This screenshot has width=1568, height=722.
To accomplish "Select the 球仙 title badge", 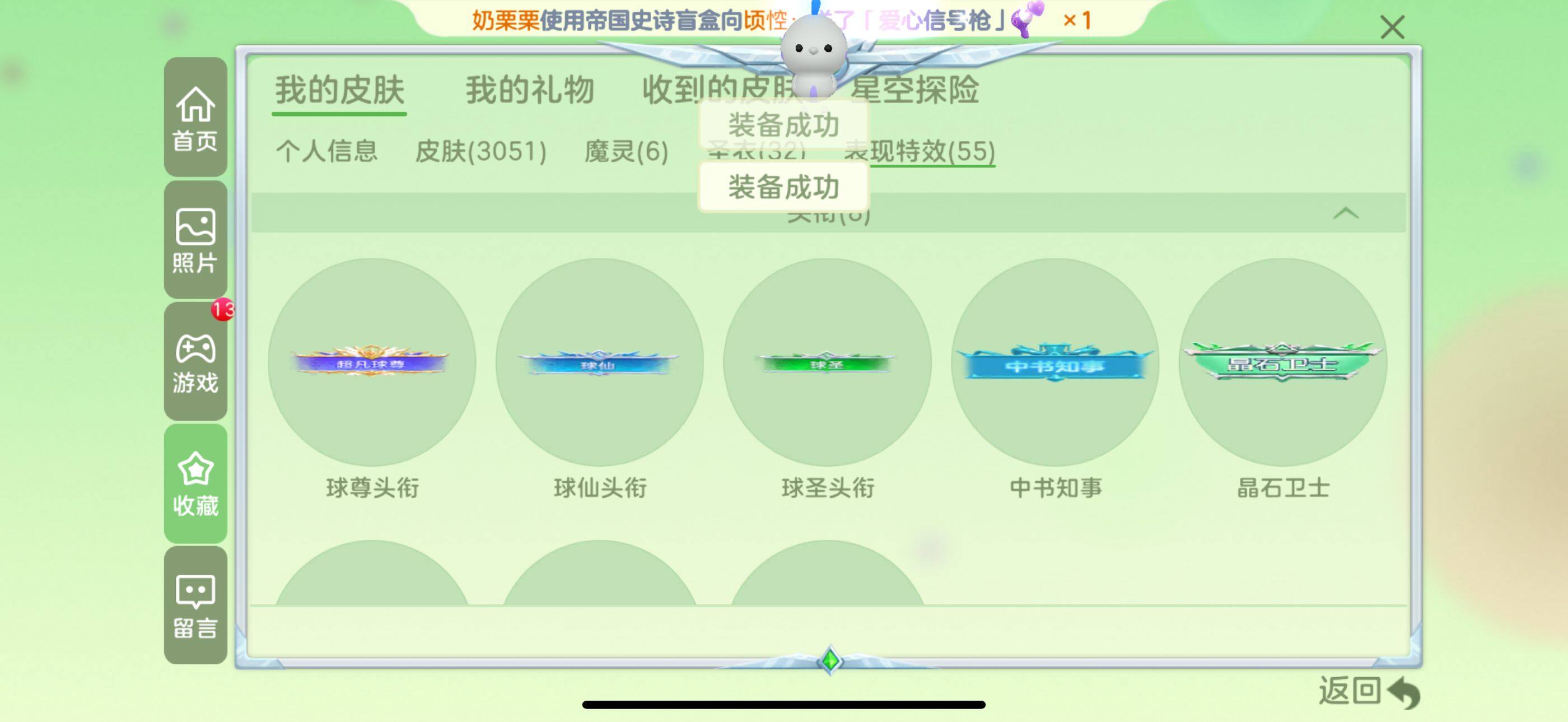I will pos(600,362).
